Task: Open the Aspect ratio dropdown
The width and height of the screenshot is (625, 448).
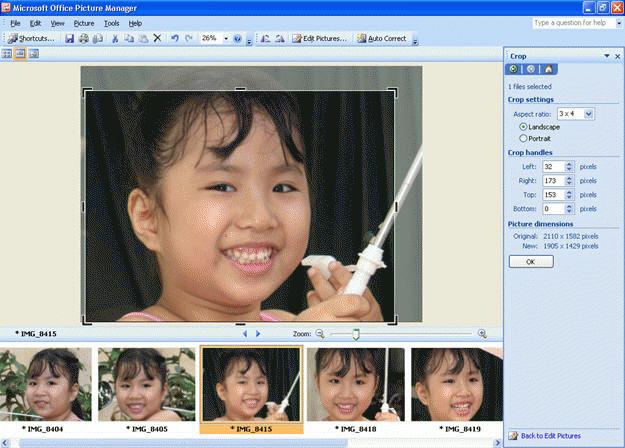Action: pyautogui.click(x=589, y=114)
